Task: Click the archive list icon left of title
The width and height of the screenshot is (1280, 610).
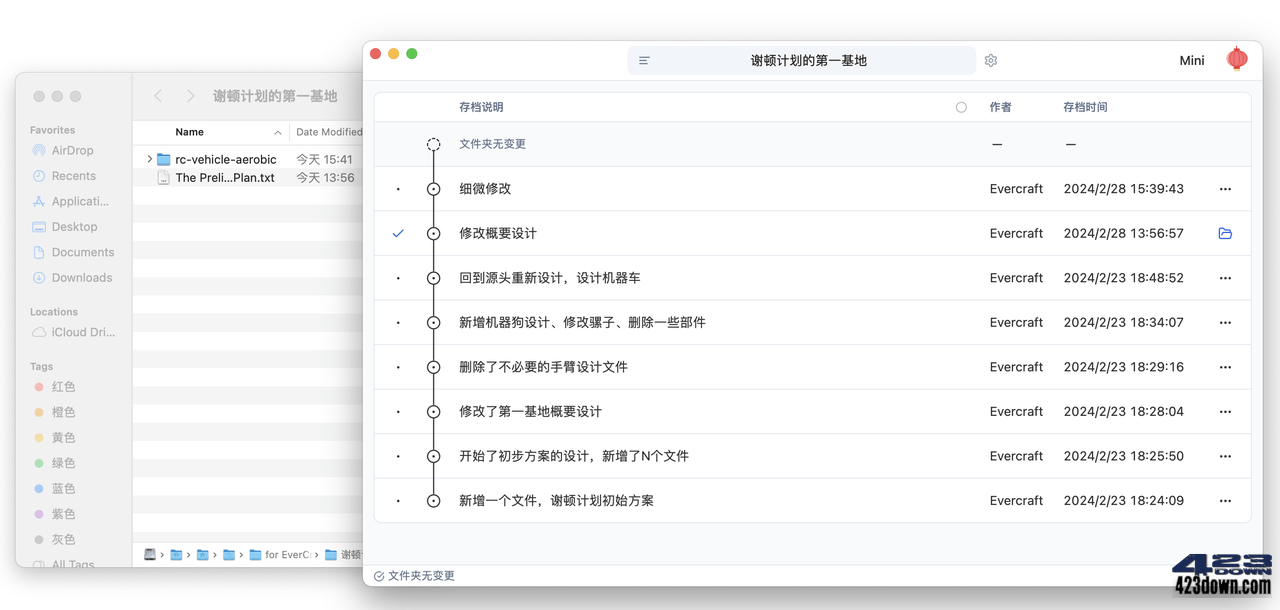Action: [643, 60]
